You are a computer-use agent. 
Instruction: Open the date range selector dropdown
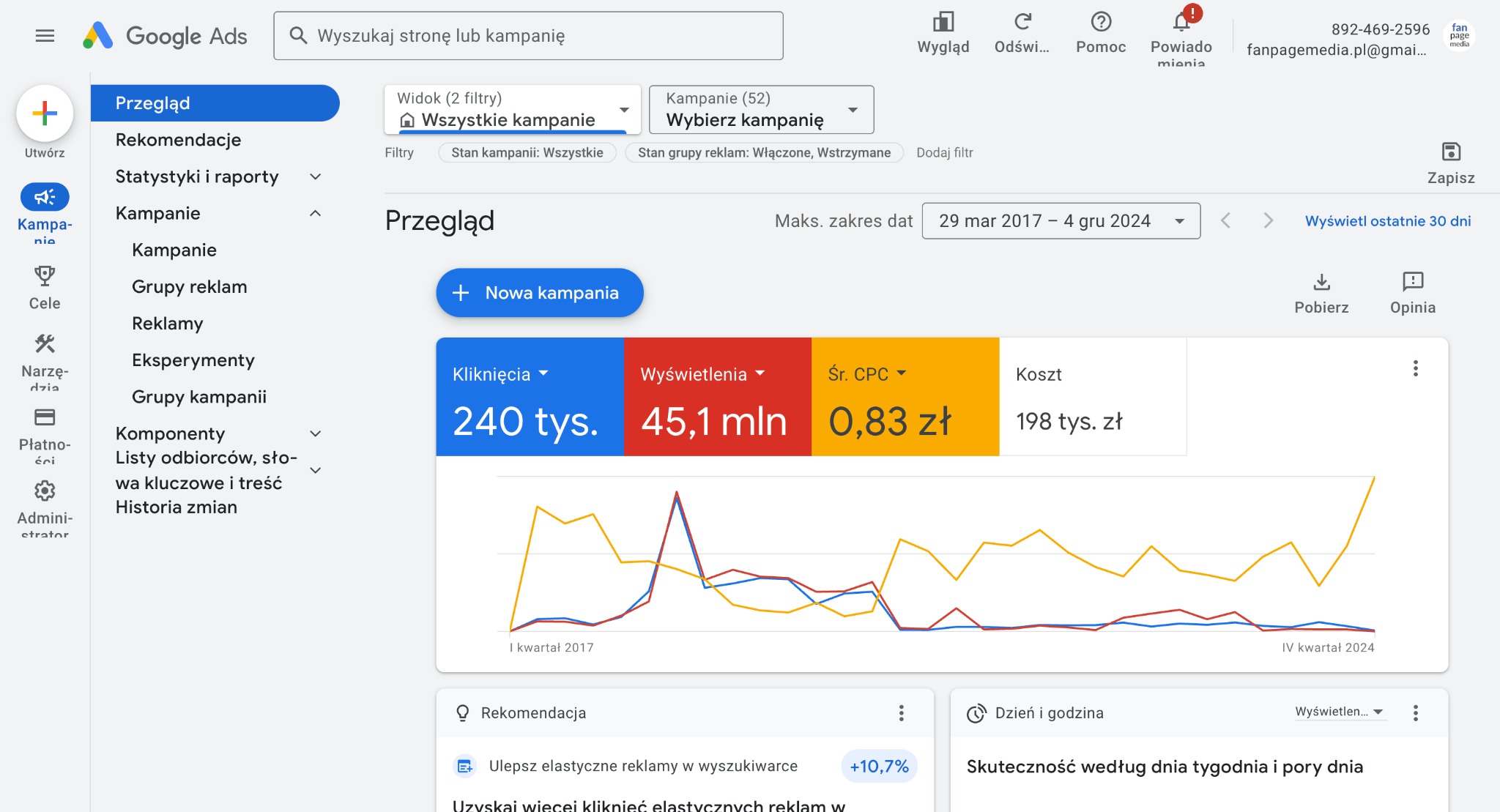1060,220
